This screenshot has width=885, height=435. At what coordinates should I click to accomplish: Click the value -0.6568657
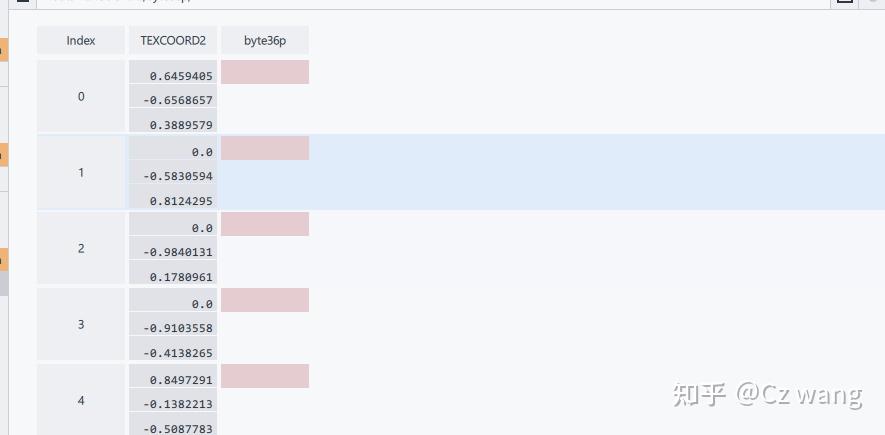pyautogui.click(x=178, y=101)
